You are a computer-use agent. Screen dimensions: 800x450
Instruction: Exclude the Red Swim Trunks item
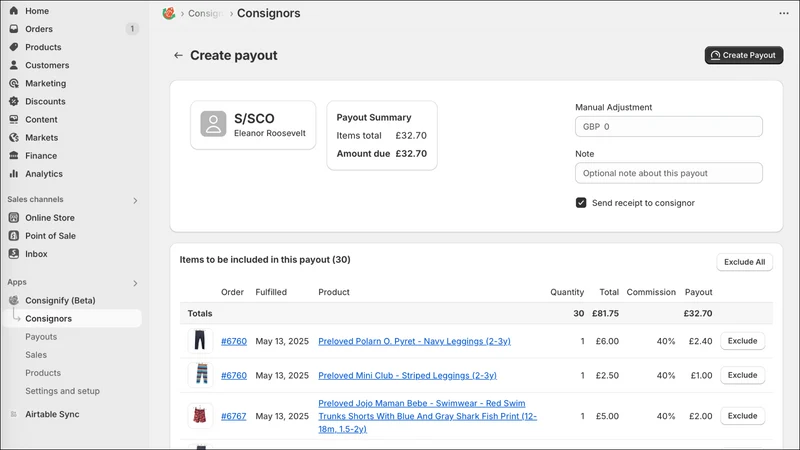coord(742,416)
